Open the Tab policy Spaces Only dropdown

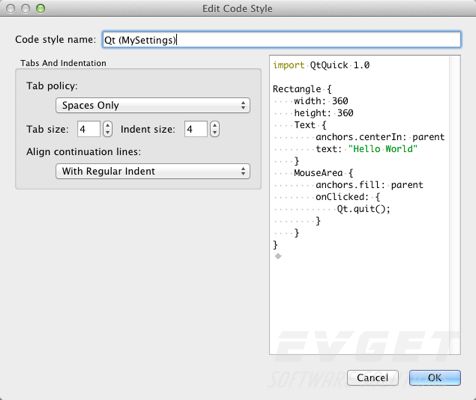[x=153, y=105]
